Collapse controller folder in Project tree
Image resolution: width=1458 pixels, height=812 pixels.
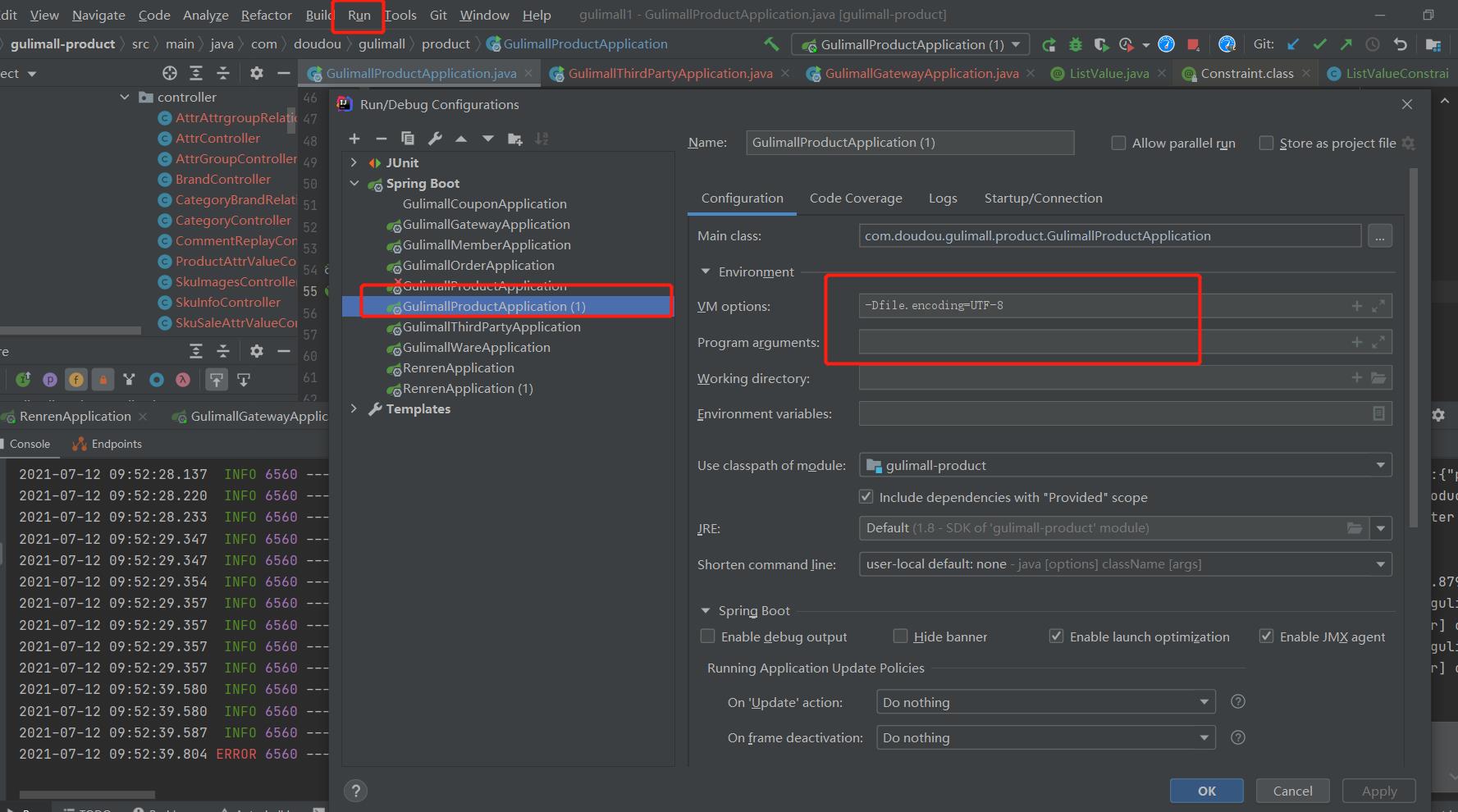coord(125,97)
